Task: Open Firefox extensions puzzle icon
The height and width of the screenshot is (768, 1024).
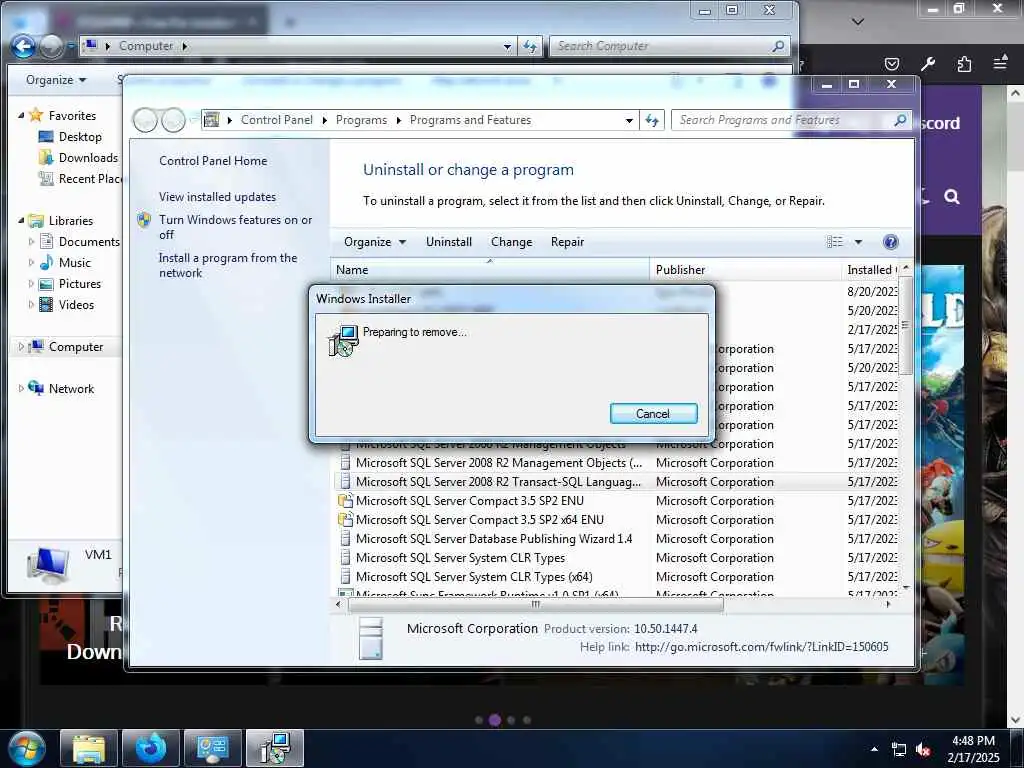Action: 964,63
